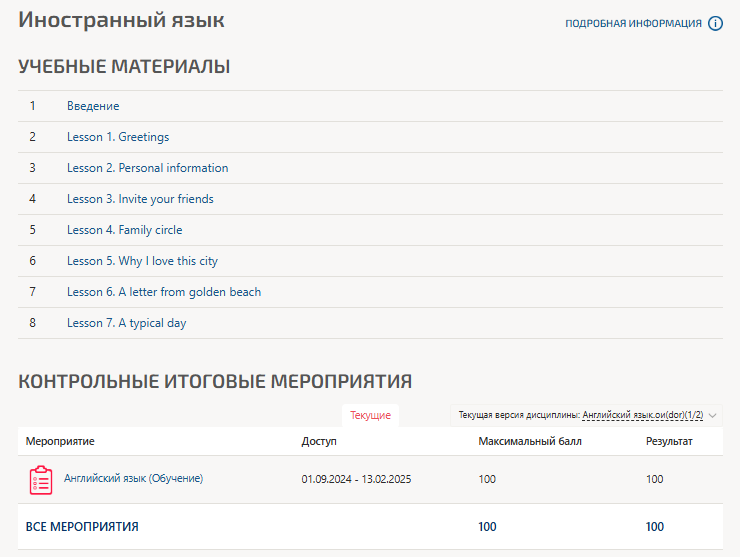The image size is (740, 557).
Task: Open Lesson 5. Why I love this city
Action: [x=142, y=261]
